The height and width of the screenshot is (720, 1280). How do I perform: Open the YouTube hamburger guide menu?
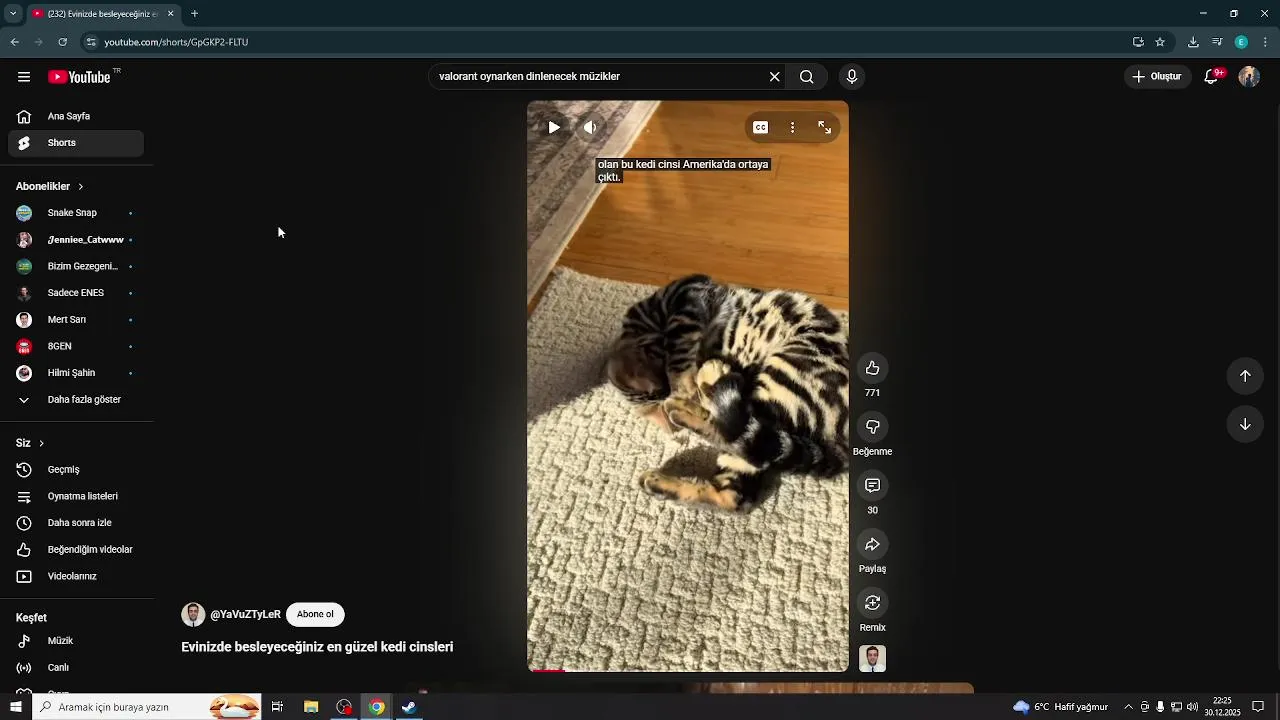click(24, 77)
